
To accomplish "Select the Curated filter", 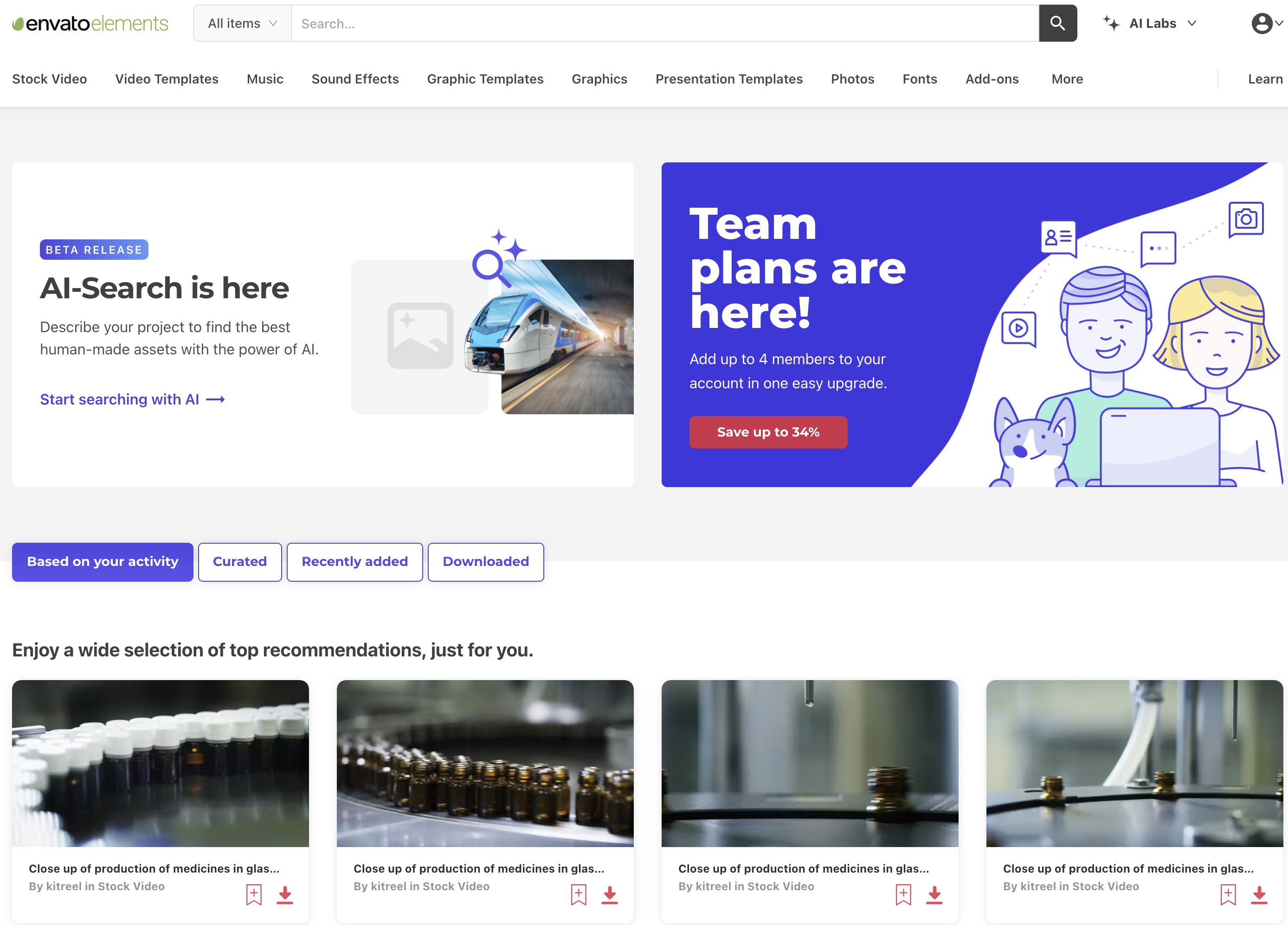I will point(240,562).
